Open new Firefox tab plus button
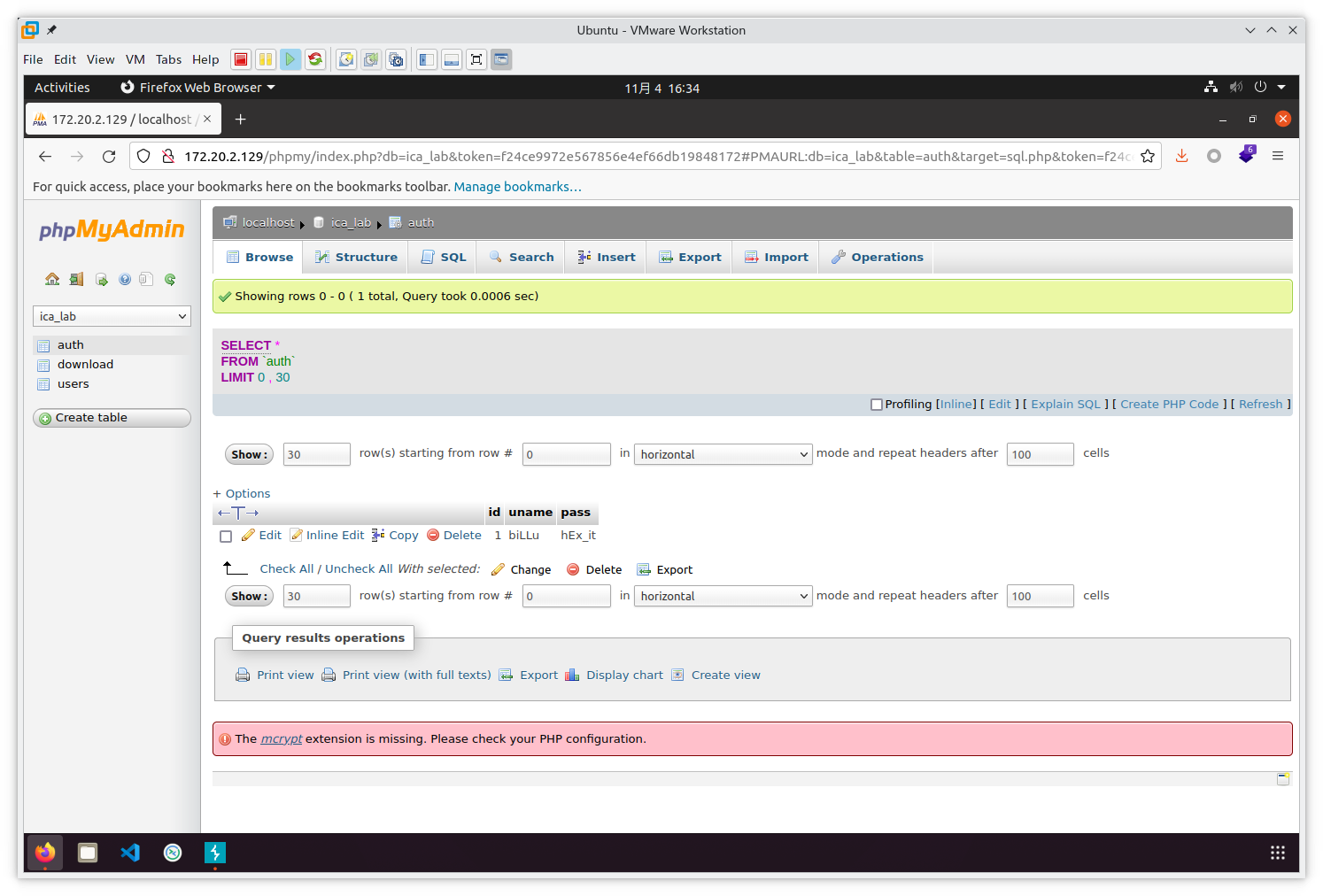This screenshot has height=896, width=1323. pos(240,119)
